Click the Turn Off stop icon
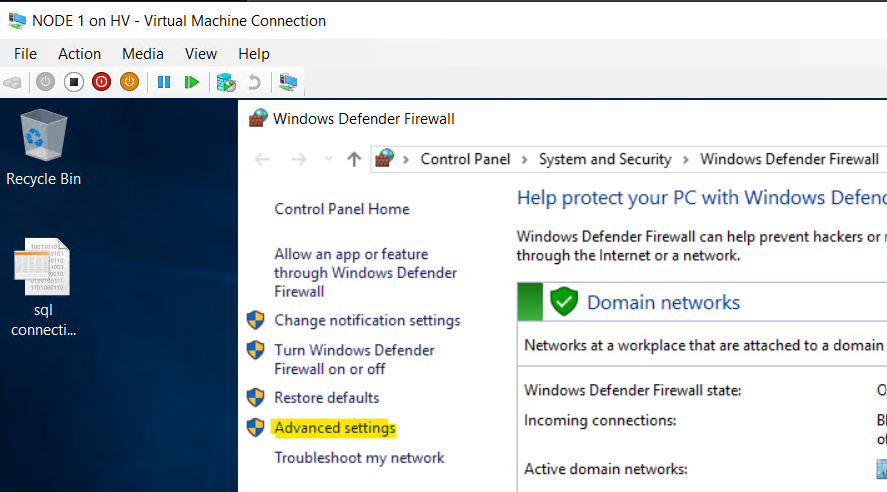 (x=74, y=82)
